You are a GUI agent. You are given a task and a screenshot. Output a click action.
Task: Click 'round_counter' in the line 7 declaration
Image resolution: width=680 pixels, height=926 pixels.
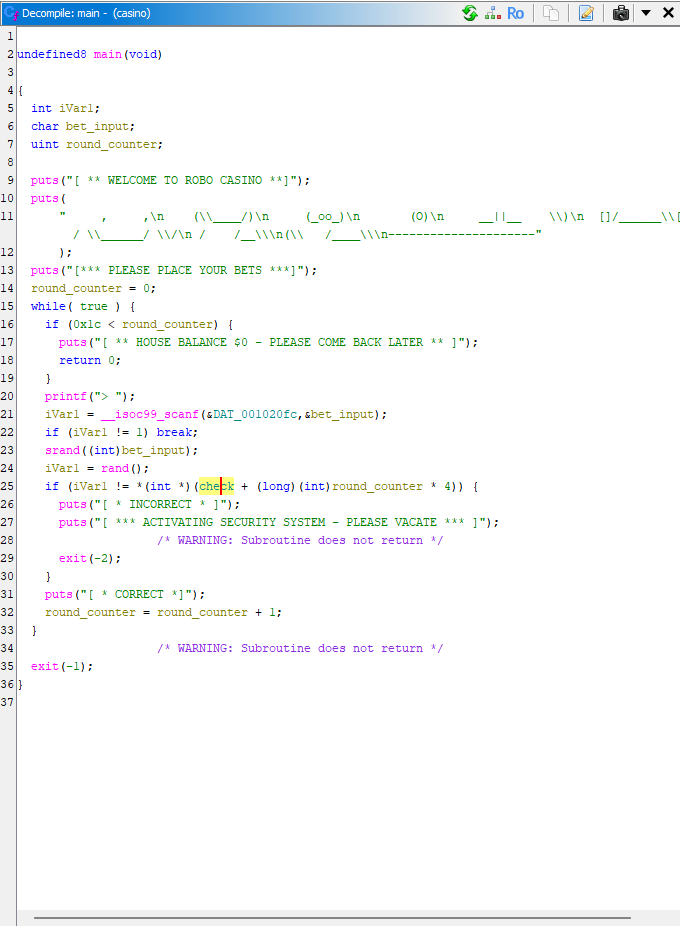coord(112,145)
